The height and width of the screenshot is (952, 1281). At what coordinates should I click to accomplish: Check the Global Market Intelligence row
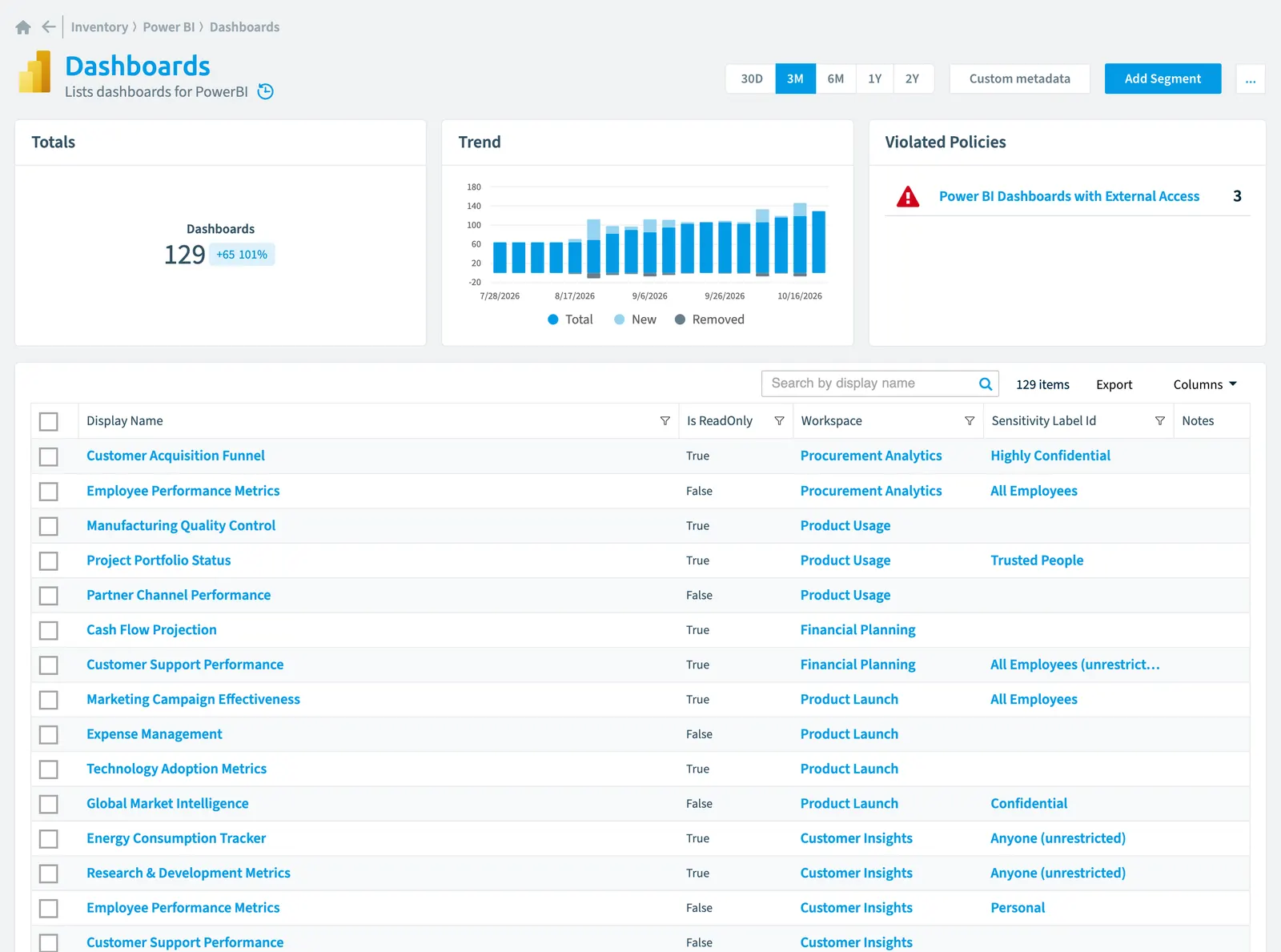pyautogui.click(x=49, y=804)
